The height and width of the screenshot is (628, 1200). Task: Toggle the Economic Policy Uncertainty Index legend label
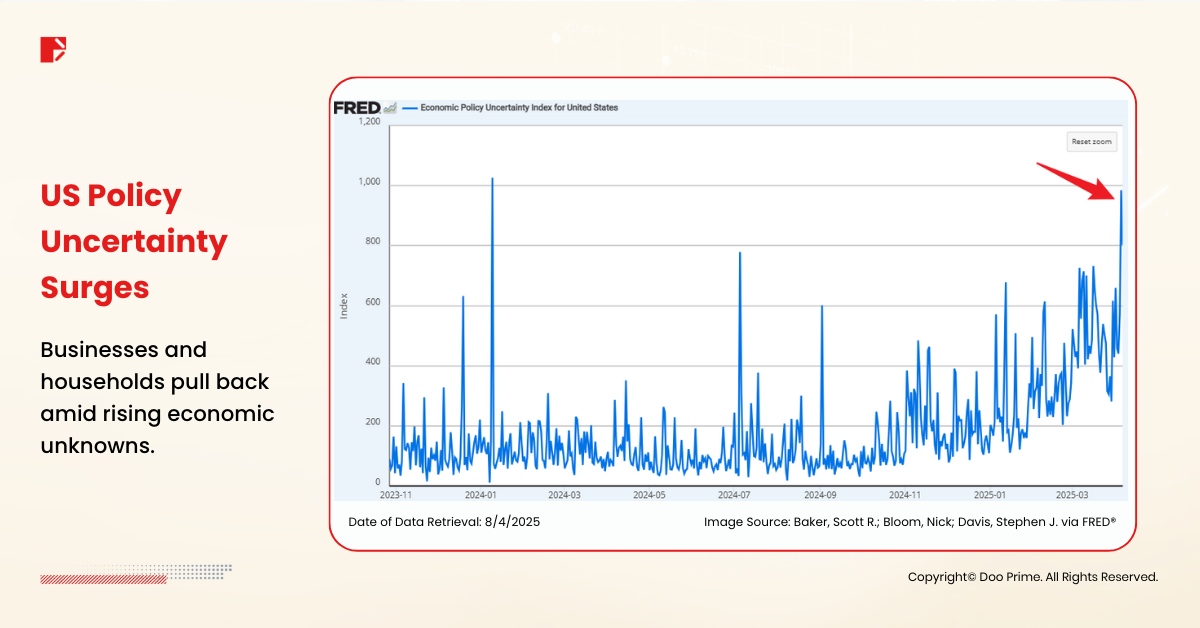(518, 108)
